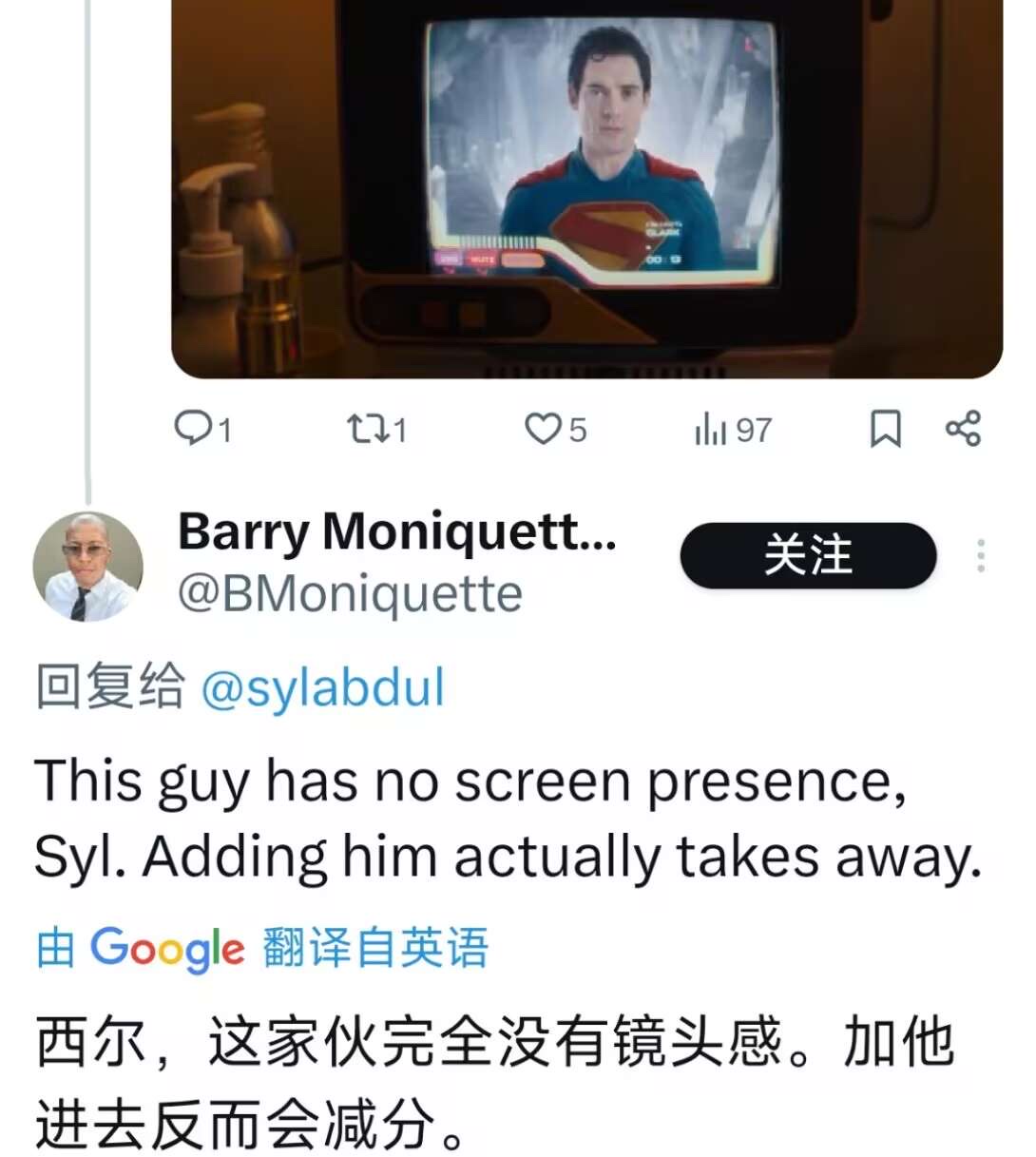The image size is (1036, 1157).
Task: Bookmark the post with the bookmark icon
Action: (x=885, y=429)
